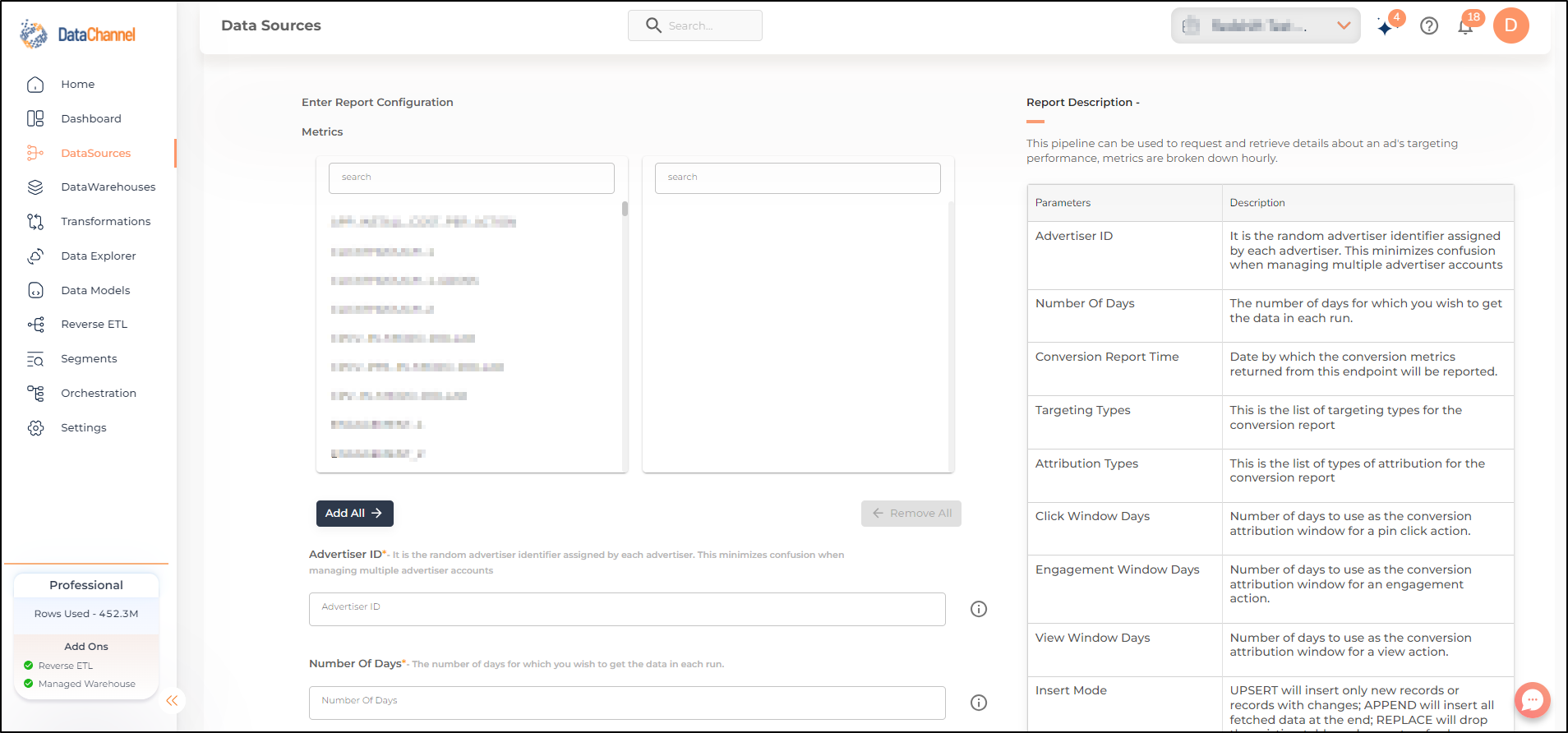The image size is (1568, 733).
Task: Click the DataChannel logo
Action: pyautogui.click(x=77, y=34)
